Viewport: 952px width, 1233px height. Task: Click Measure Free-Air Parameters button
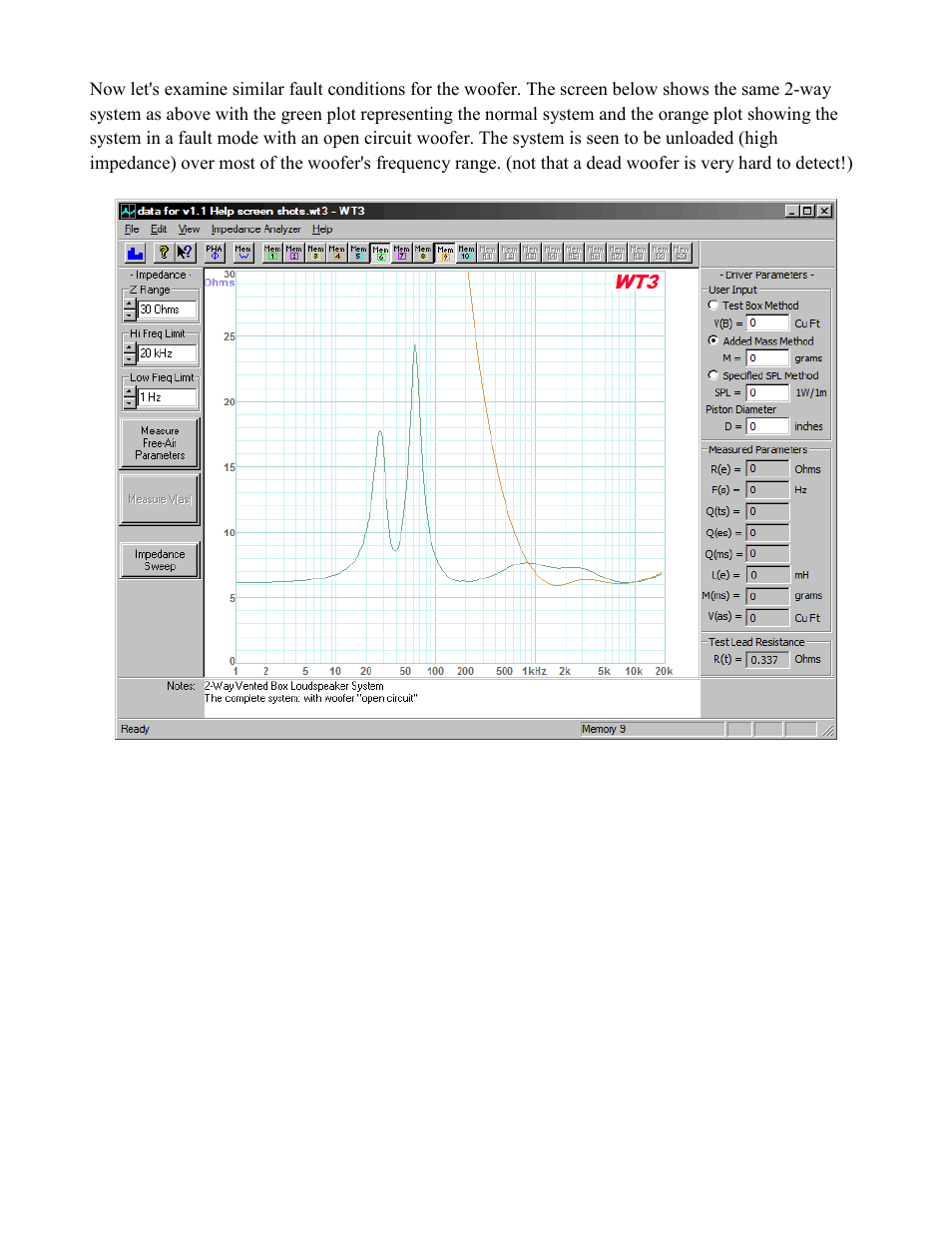160,443
